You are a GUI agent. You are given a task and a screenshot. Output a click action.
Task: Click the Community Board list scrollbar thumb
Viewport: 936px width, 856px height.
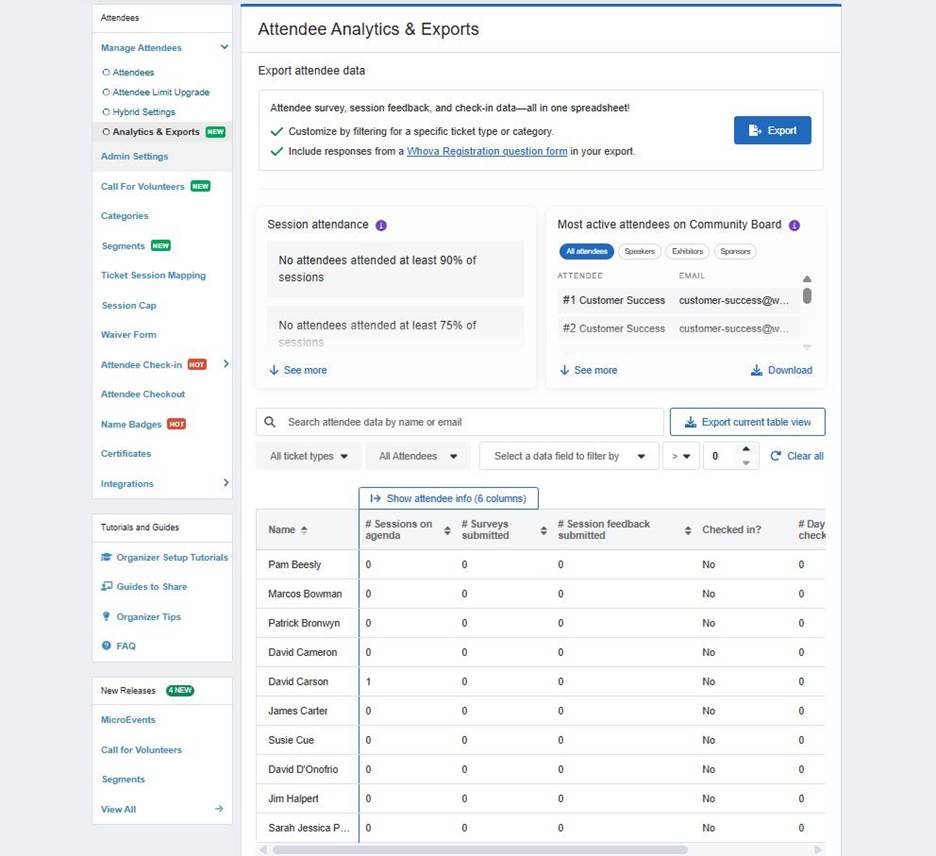807,295
